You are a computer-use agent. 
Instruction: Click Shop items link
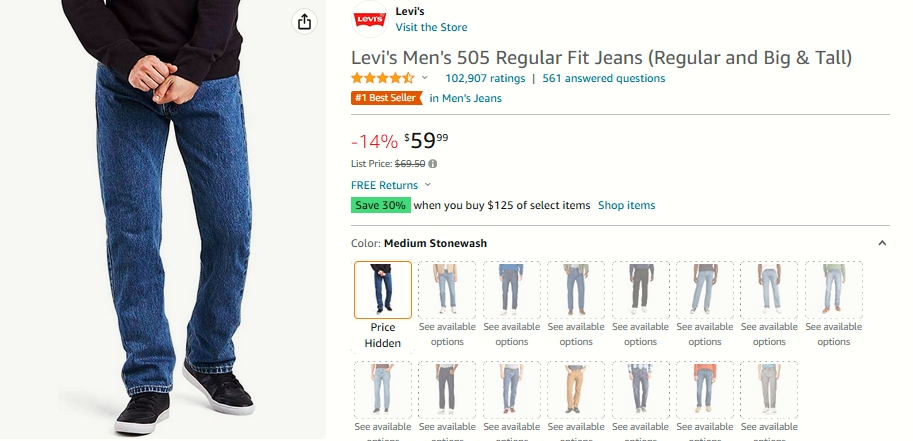point(627,205)
